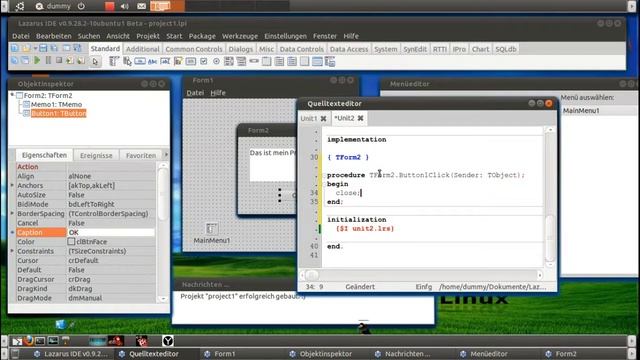Image resolution: width=640 pixels, height=360 pixels.
Task: Pick the TActionList component icon
Action: point(330,62)
